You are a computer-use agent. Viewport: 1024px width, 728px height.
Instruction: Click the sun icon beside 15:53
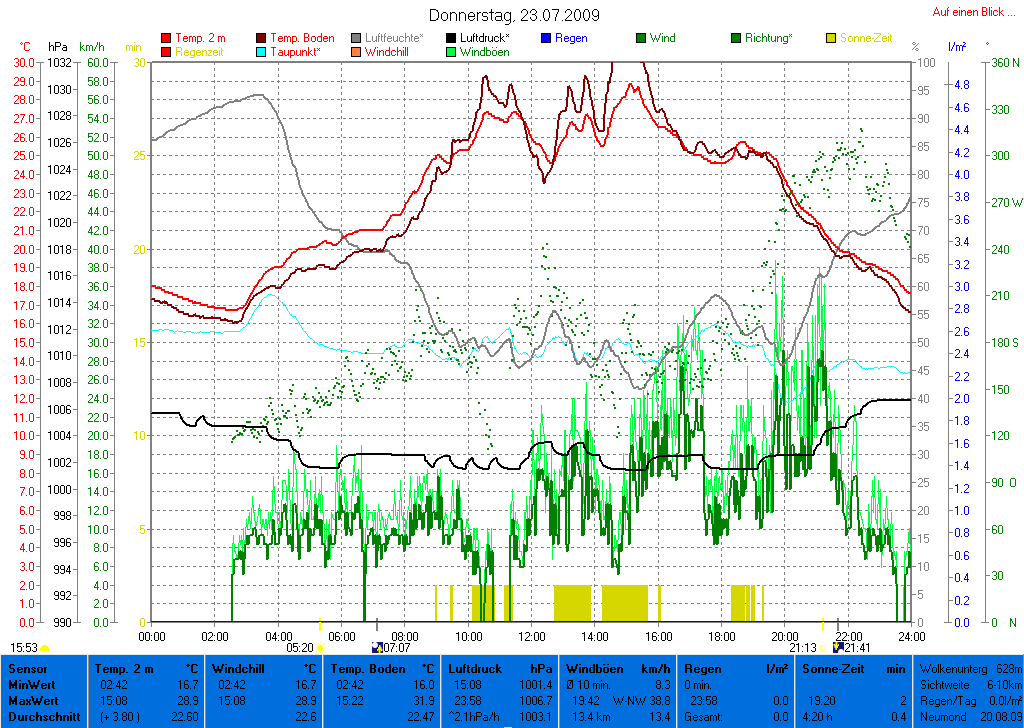(45, 648)
